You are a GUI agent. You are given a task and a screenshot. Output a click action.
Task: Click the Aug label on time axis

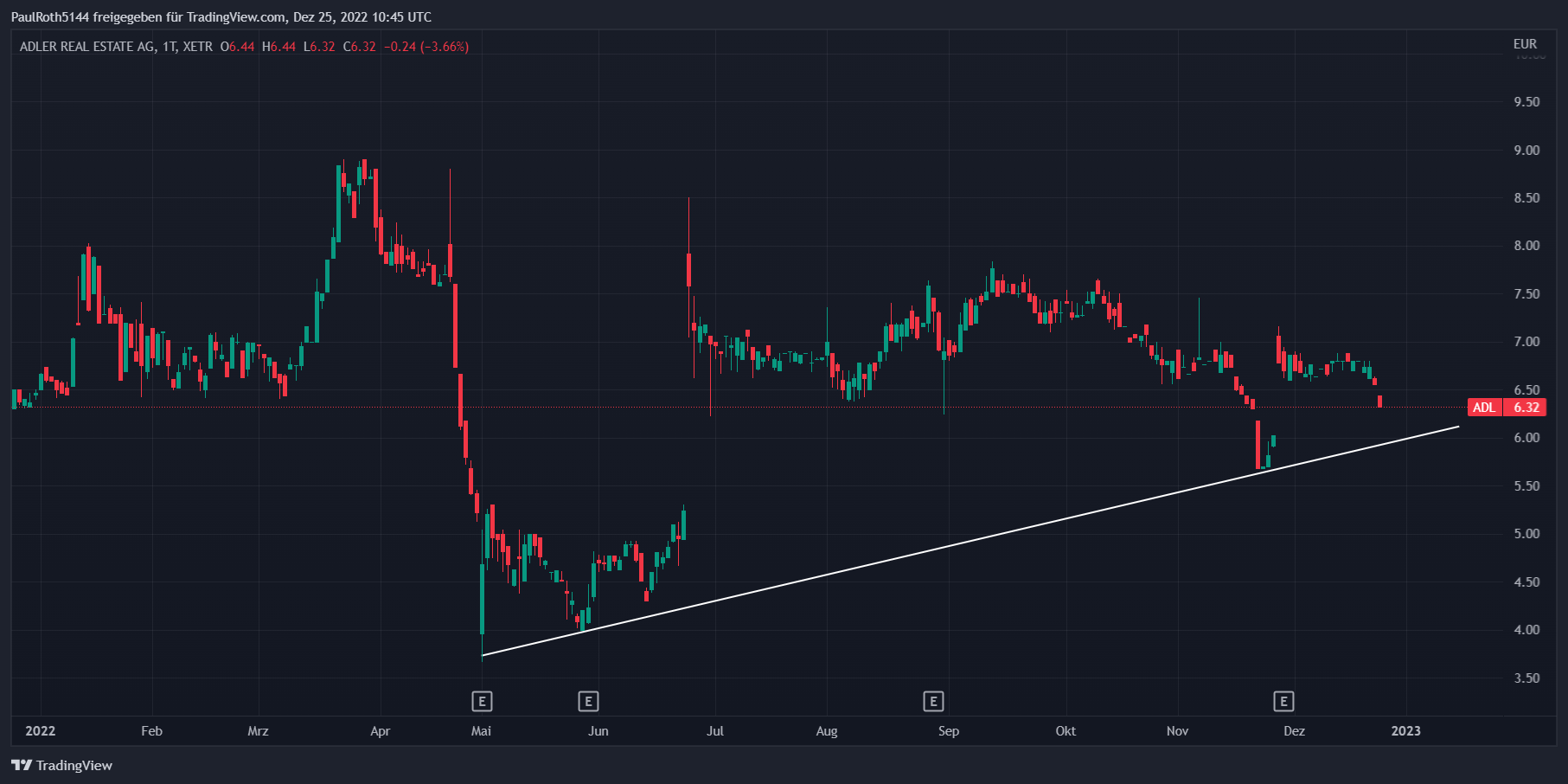coord(827,731)
